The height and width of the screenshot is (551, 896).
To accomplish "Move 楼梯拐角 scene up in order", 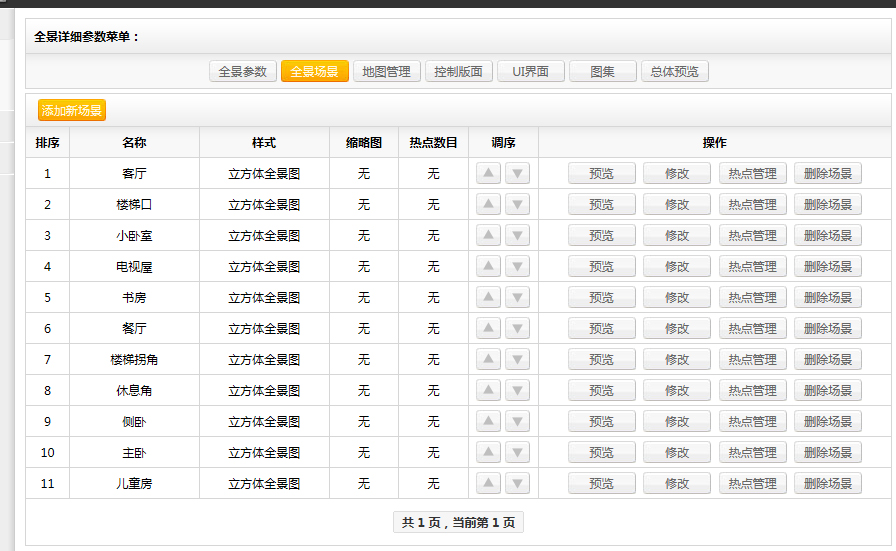I will coord(488,360).
